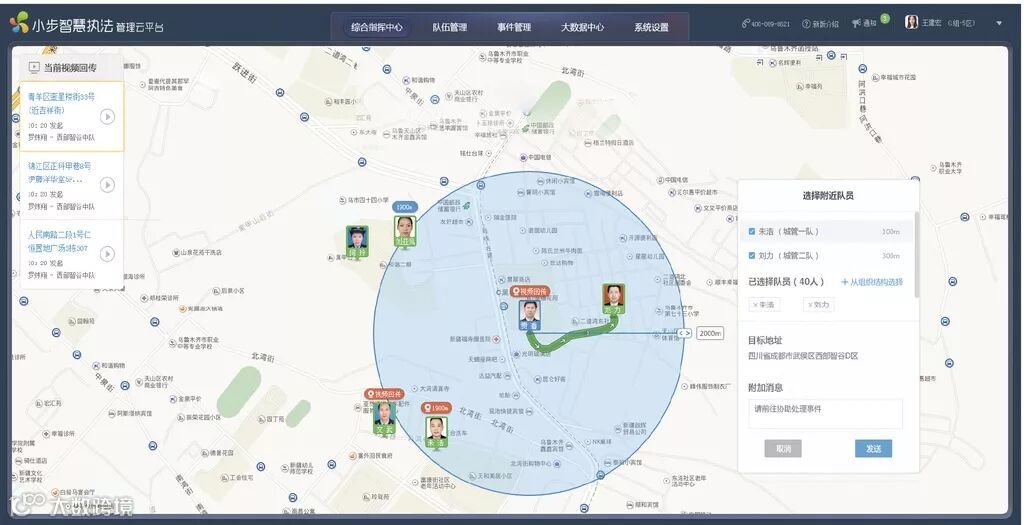
Task: Click 视频回传 badge above center officer
Action: pyautogui.click(x=530, y=291)
